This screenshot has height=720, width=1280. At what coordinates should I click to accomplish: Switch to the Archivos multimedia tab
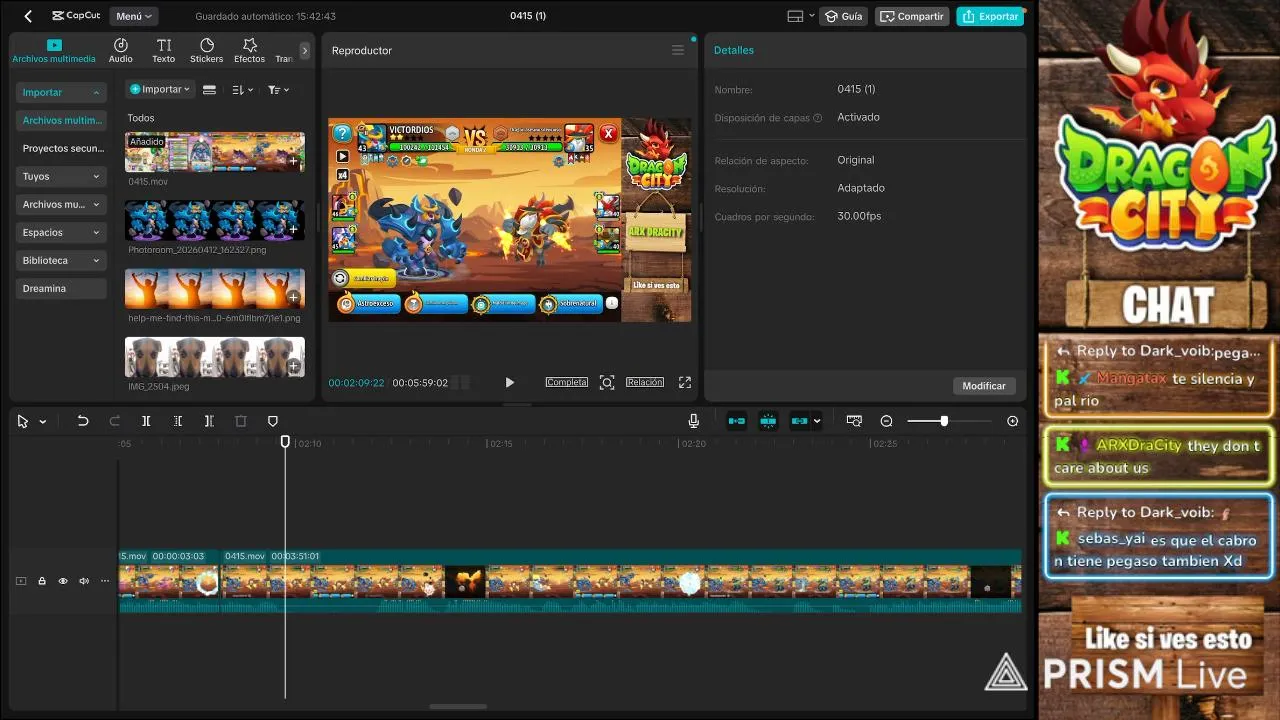point(54,51)
